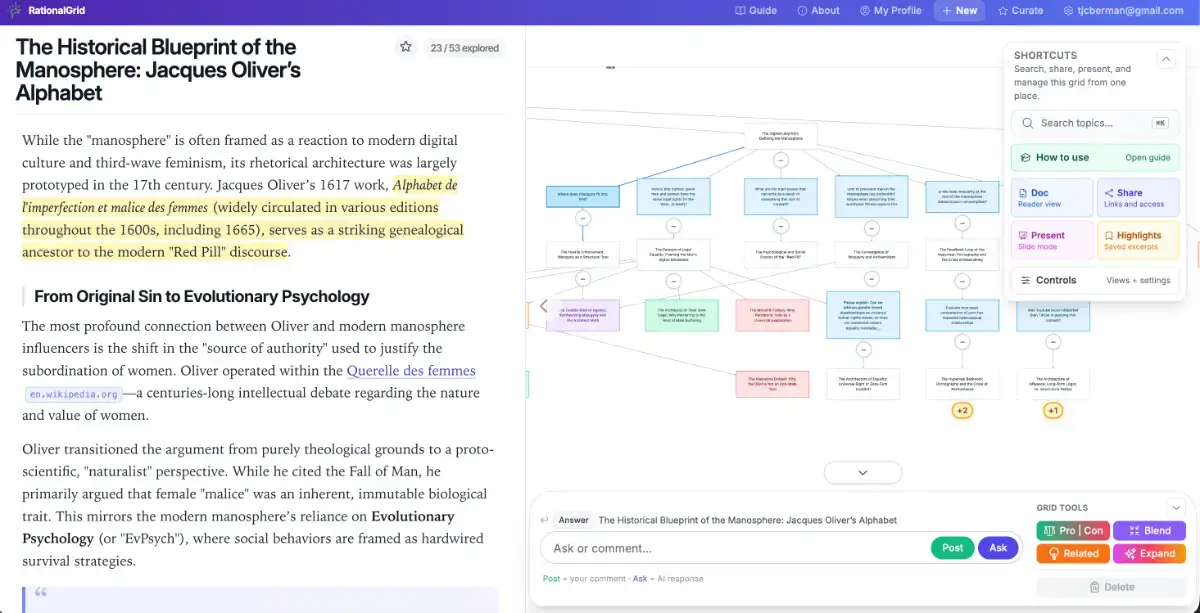
Task: Open Highlights saved excerpts
Action: pyautogui.click(x=1138, y=240)
